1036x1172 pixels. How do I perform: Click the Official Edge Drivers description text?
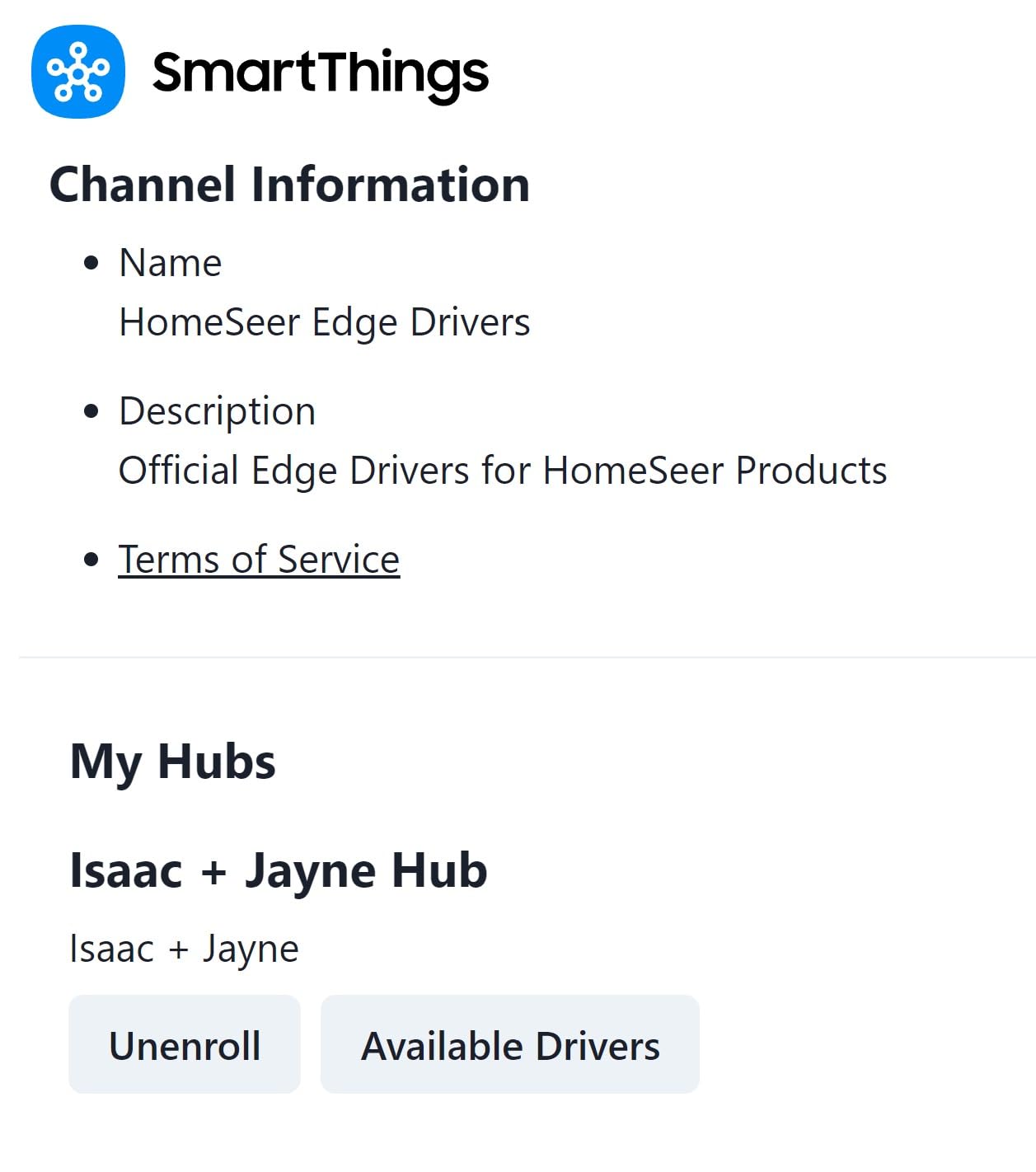coord(503,471)
